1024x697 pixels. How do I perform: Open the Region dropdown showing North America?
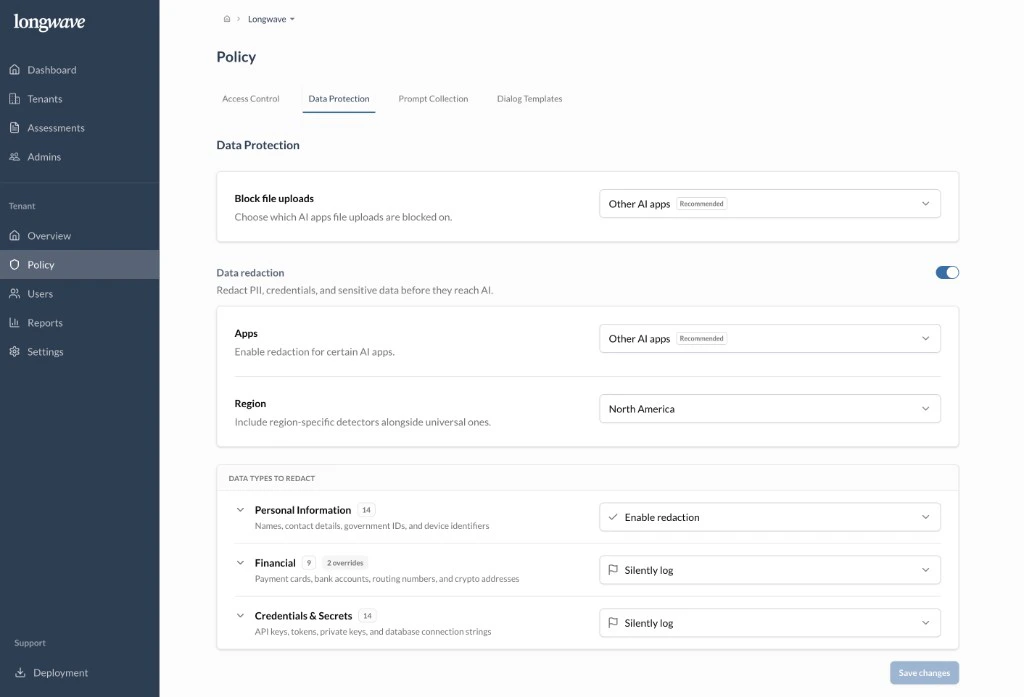[x=769, y=408]
